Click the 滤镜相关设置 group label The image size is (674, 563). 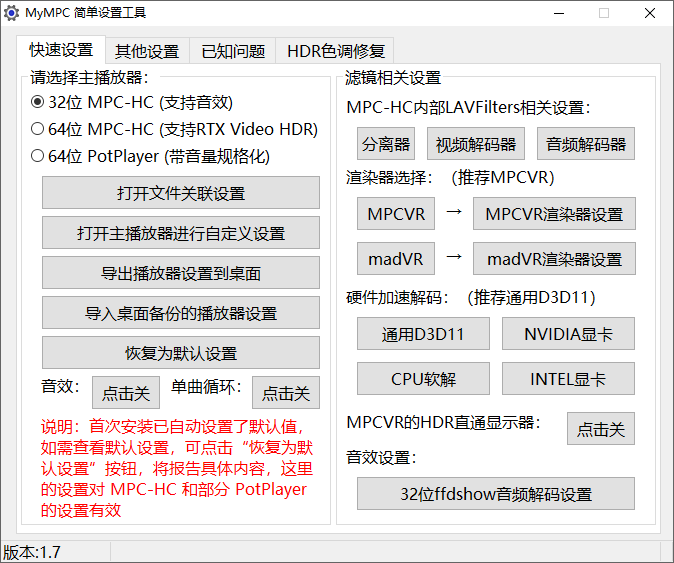click(x=393, y=77)
